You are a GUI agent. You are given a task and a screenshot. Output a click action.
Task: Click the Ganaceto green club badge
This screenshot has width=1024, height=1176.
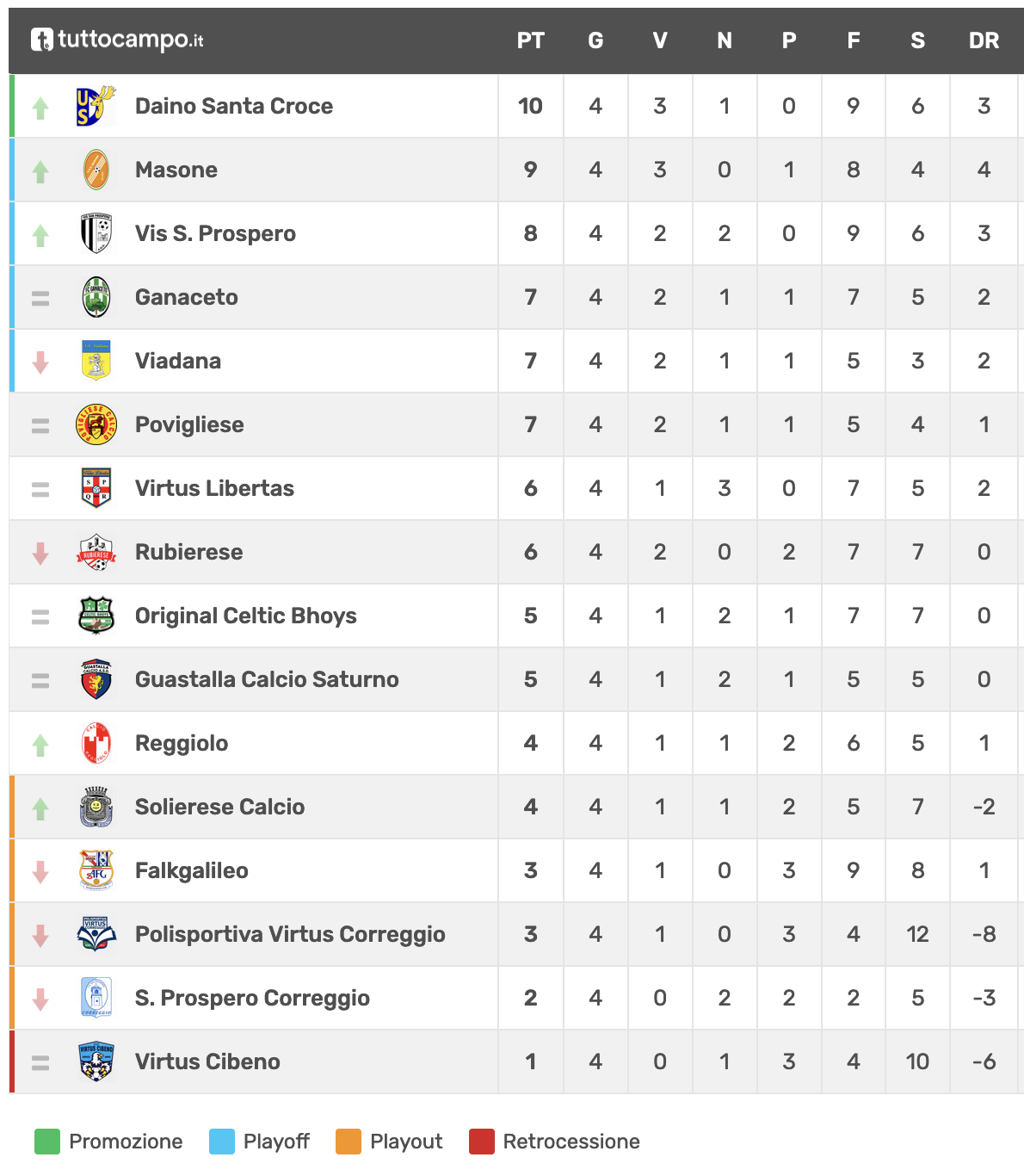[x=96, y=297]
